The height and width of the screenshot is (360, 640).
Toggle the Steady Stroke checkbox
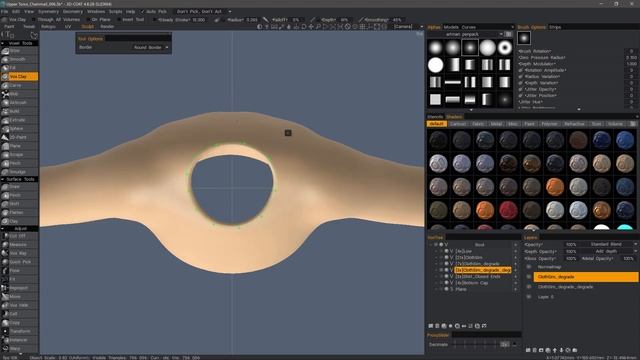coord(155,19)
